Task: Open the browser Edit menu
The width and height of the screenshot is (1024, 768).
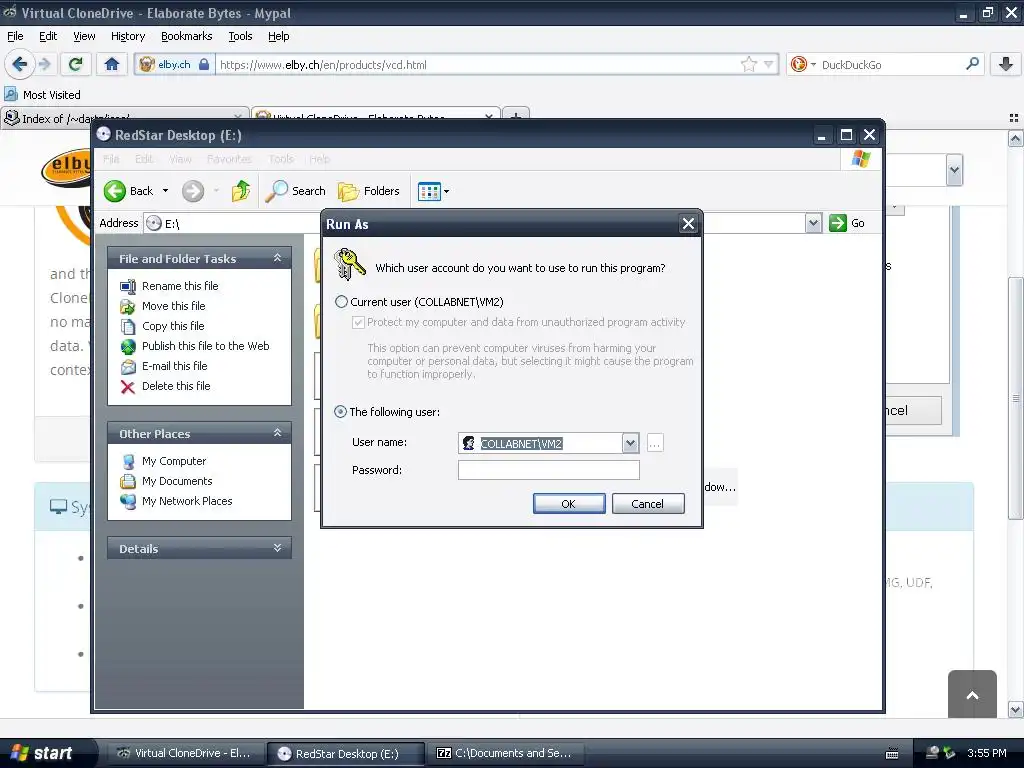Action: [x=48, y=36]
